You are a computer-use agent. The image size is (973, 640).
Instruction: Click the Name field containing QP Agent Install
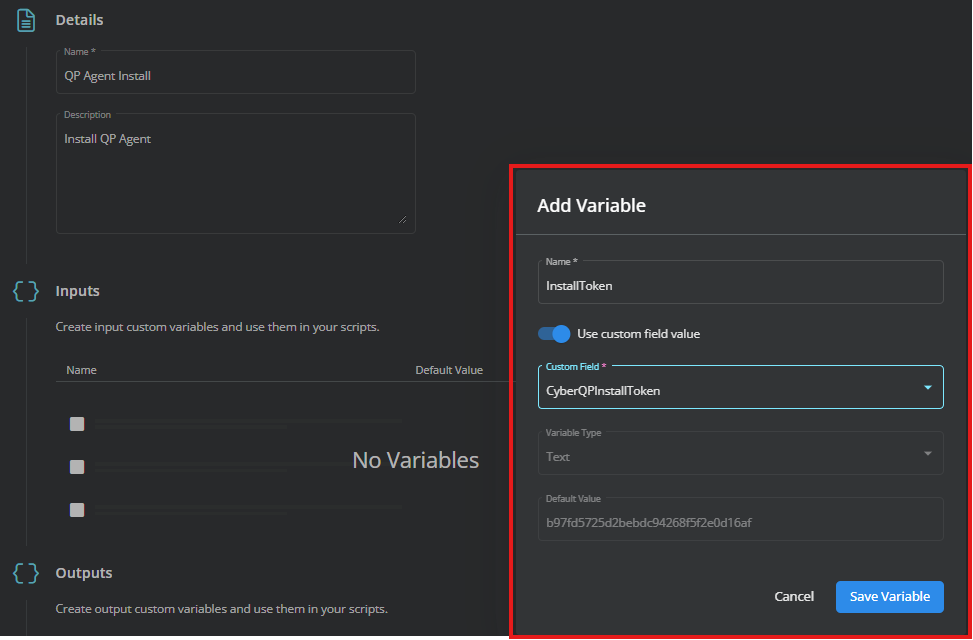(x=235, y=74)
